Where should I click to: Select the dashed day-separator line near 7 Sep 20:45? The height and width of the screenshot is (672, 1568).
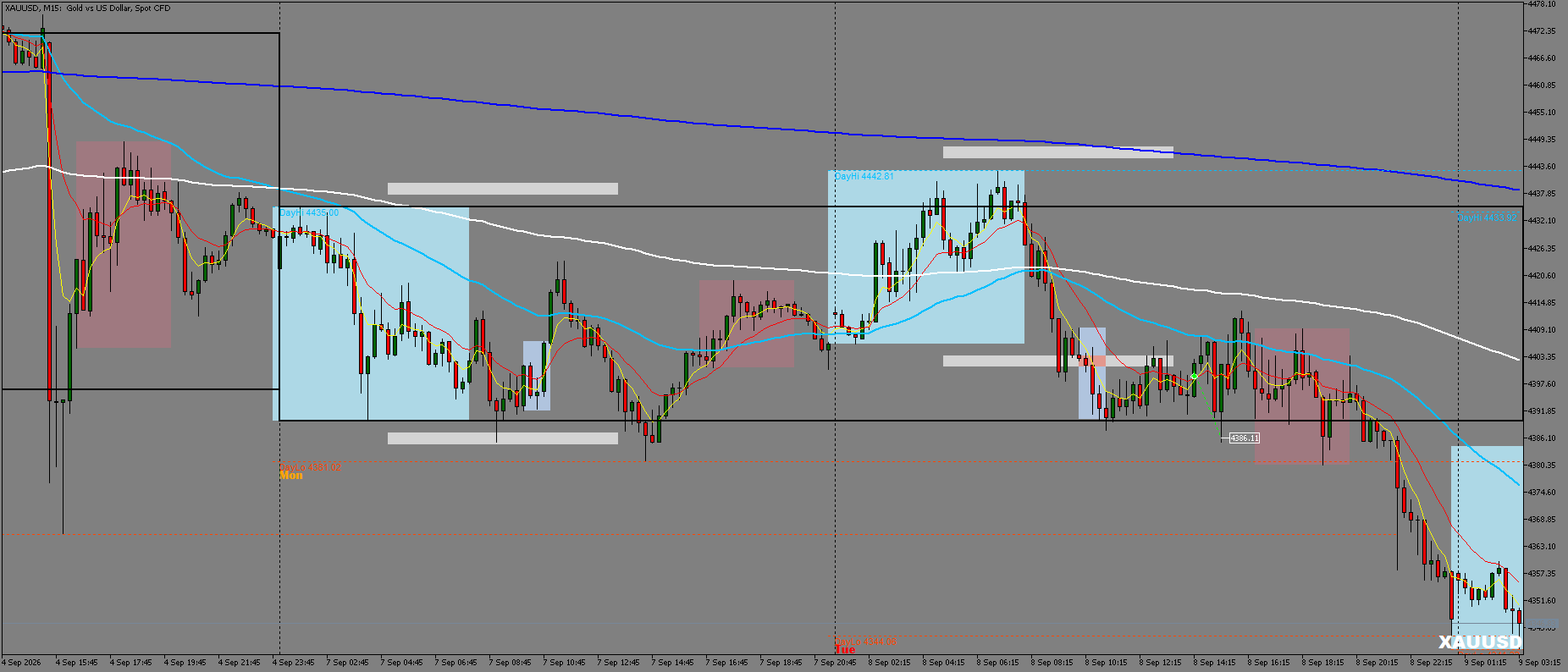pyautogui.click(x=836, y=328)
